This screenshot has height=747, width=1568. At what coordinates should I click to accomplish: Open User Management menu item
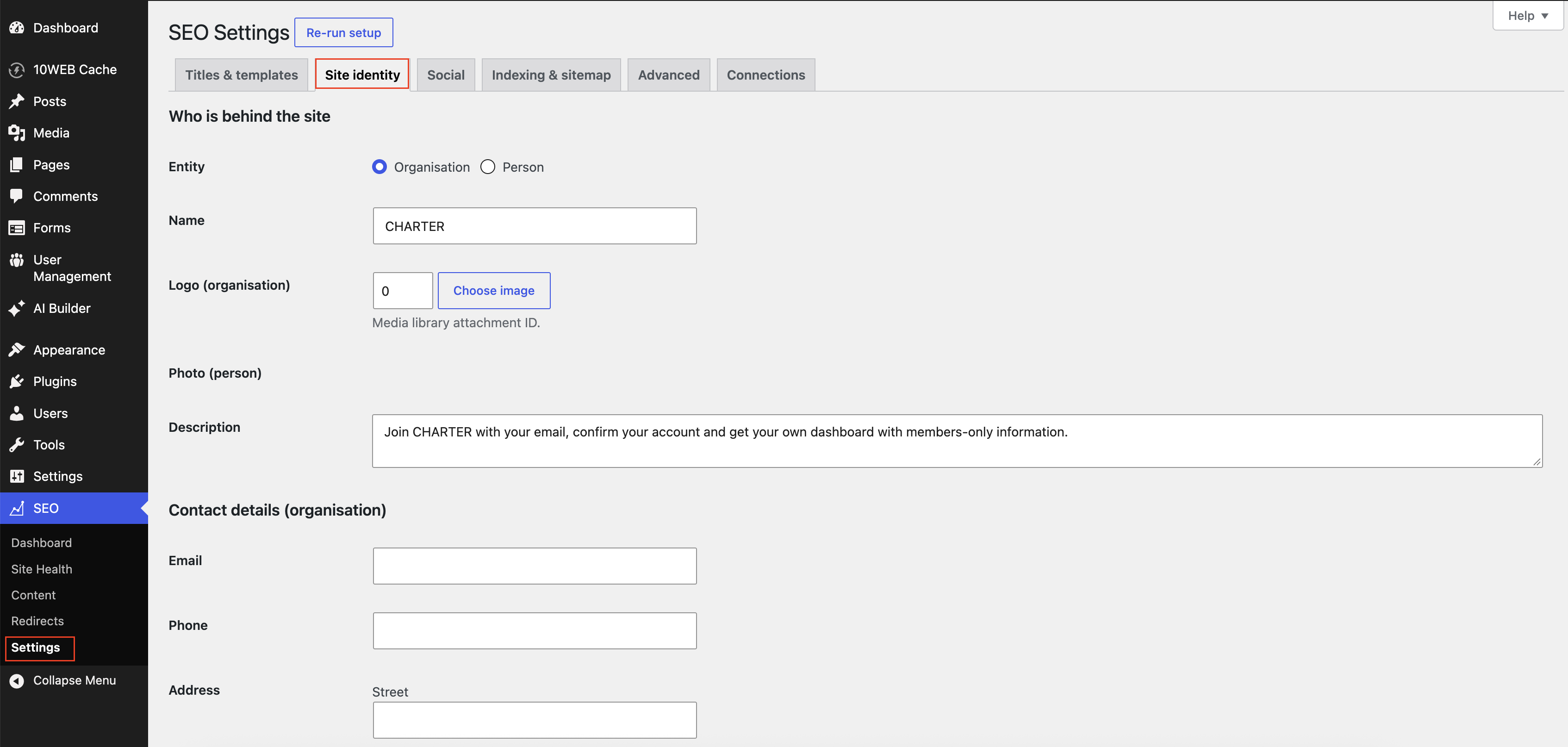(72, 268)
